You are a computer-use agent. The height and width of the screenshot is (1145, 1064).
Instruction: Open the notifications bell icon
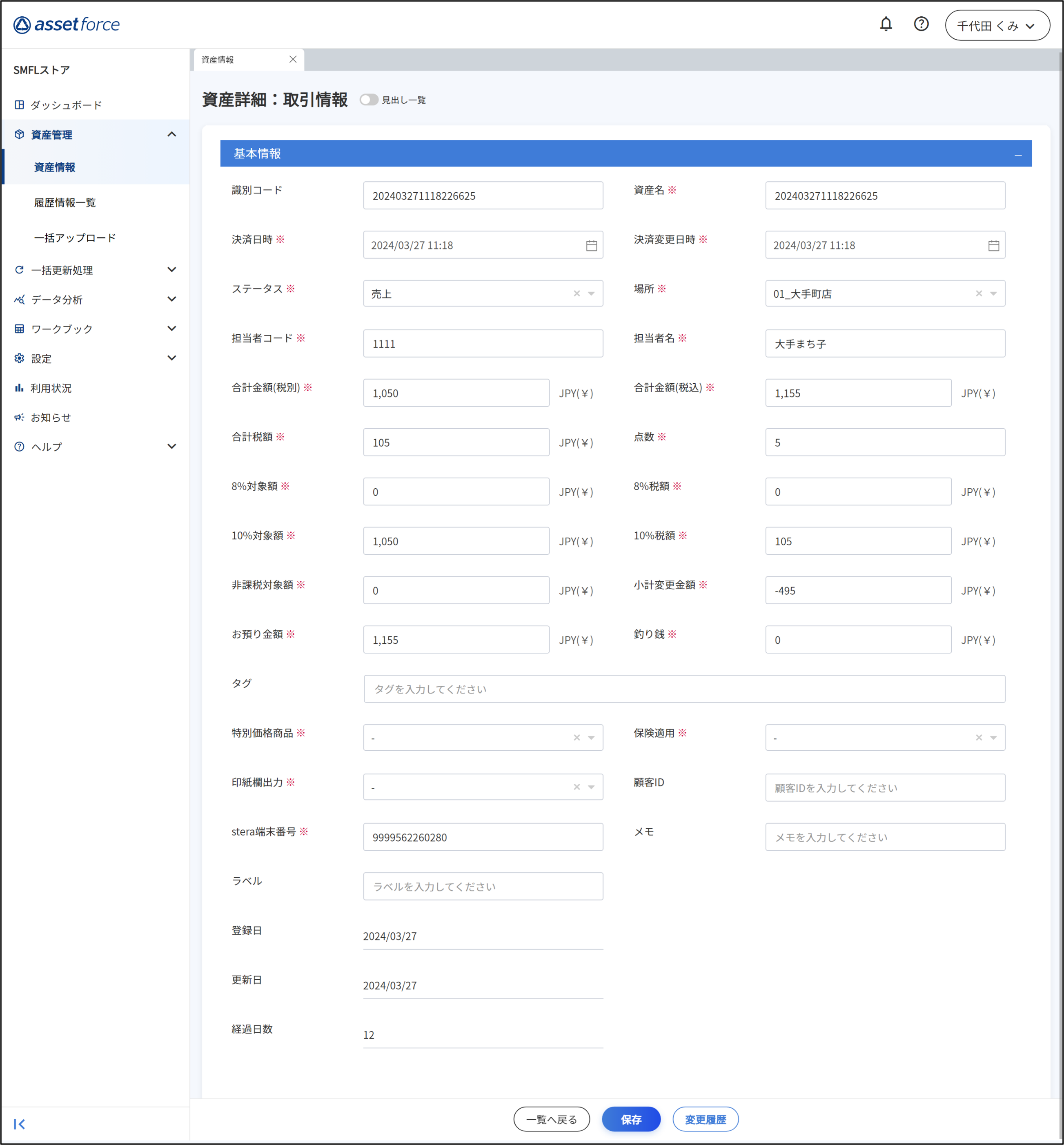(886, 24)
